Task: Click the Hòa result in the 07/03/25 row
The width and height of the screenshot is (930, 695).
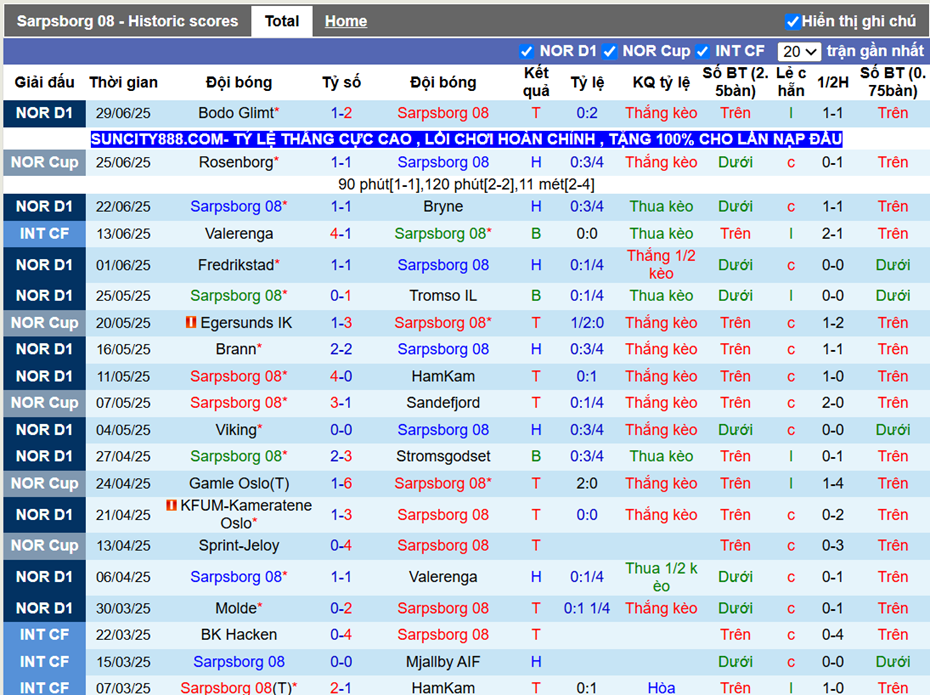Action: point(661,688)
